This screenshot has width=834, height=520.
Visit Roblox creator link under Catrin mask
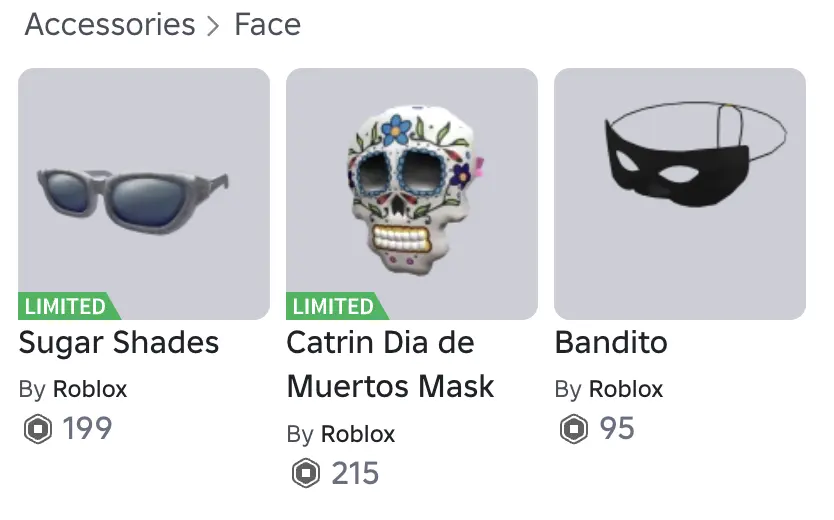coord(358,434)
